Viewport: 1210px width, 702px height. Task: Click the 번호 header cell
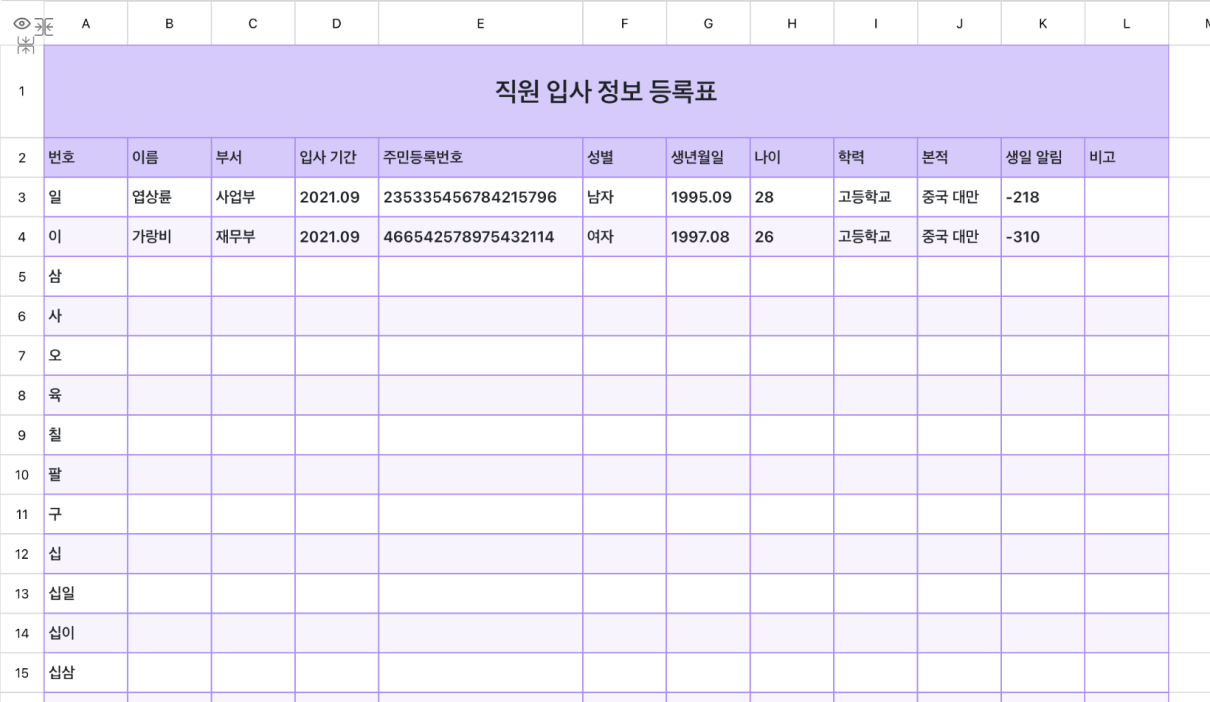(86, 157)
